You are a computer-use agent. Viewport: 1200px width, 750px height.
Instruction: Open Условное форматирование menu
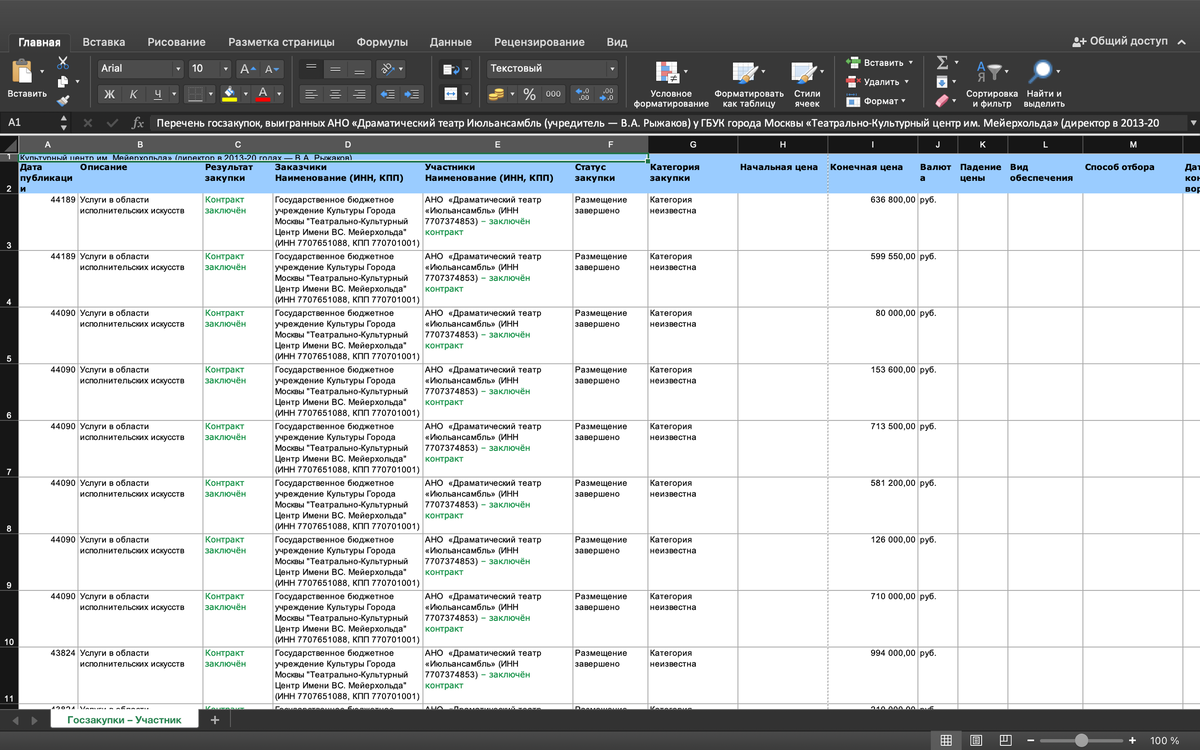coord(670,84)
